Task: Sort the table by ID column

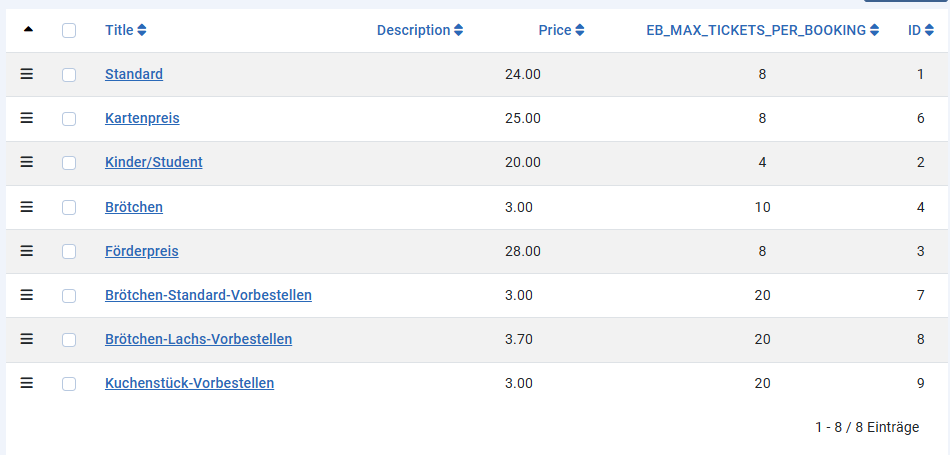Action: [920, 30]
